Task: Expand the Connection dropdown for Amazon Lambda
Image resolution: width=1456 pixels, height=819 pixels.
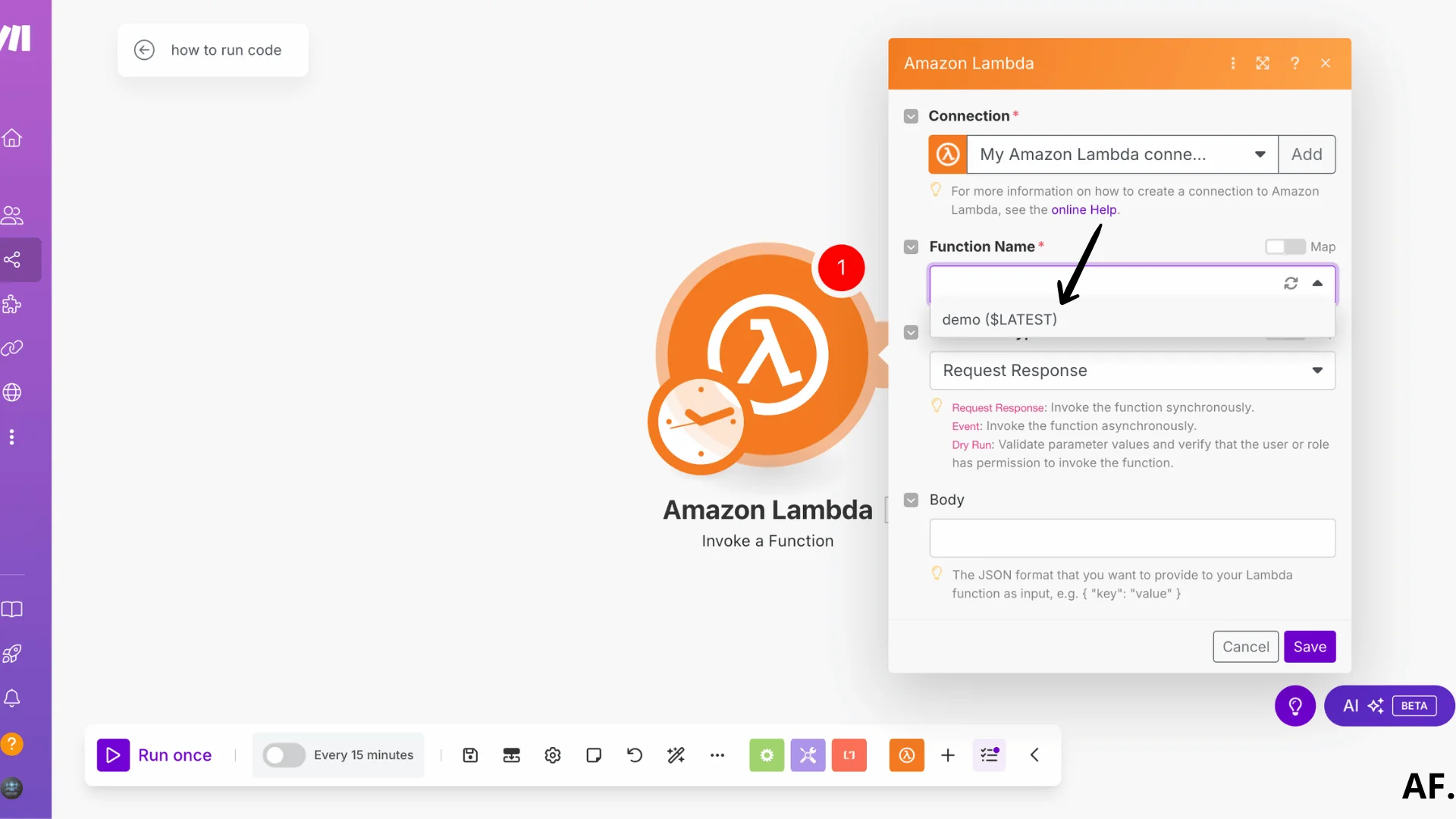Action: (1260, 155)
